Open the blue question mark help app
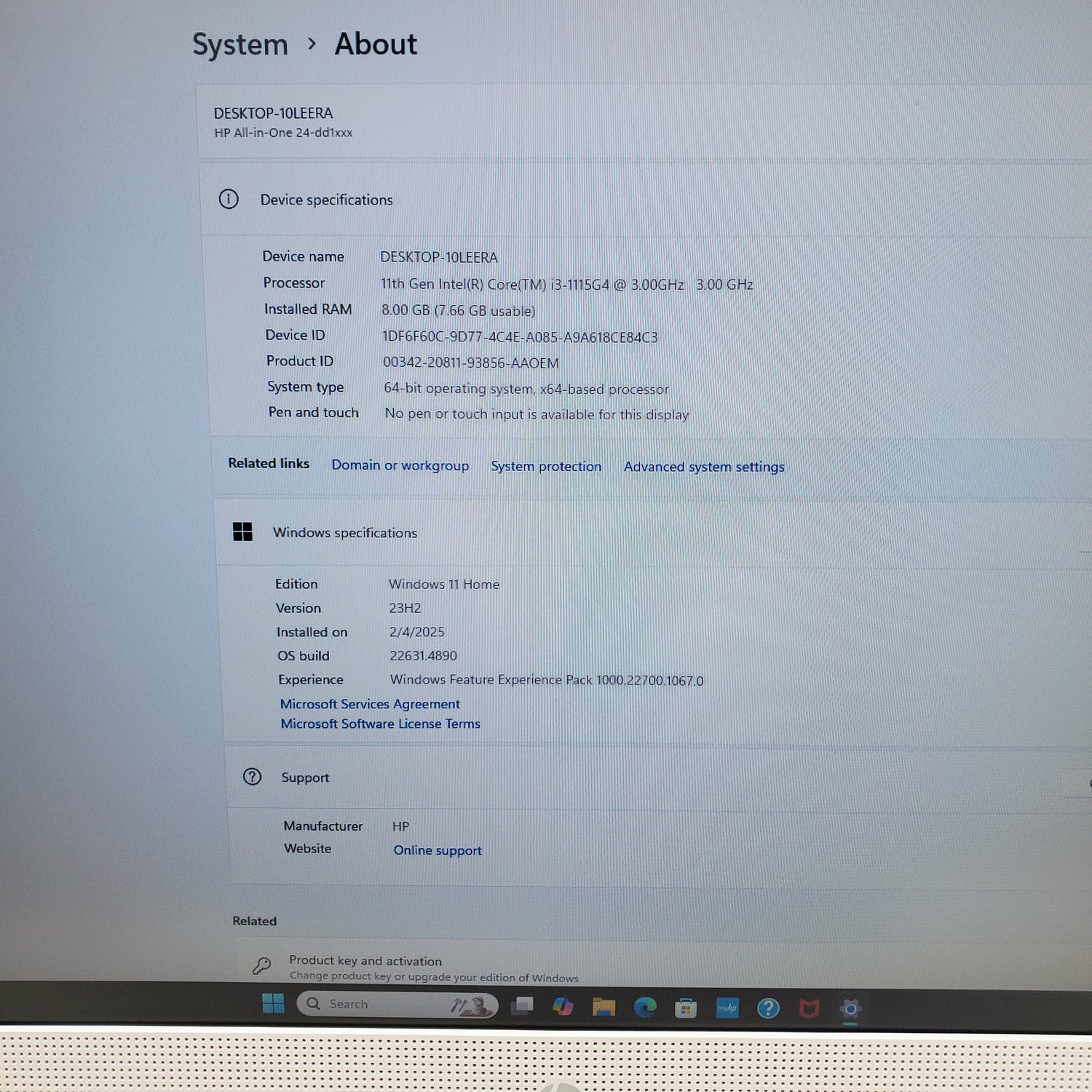This screenshot has height=1092, width=1092. point(768,1008)
